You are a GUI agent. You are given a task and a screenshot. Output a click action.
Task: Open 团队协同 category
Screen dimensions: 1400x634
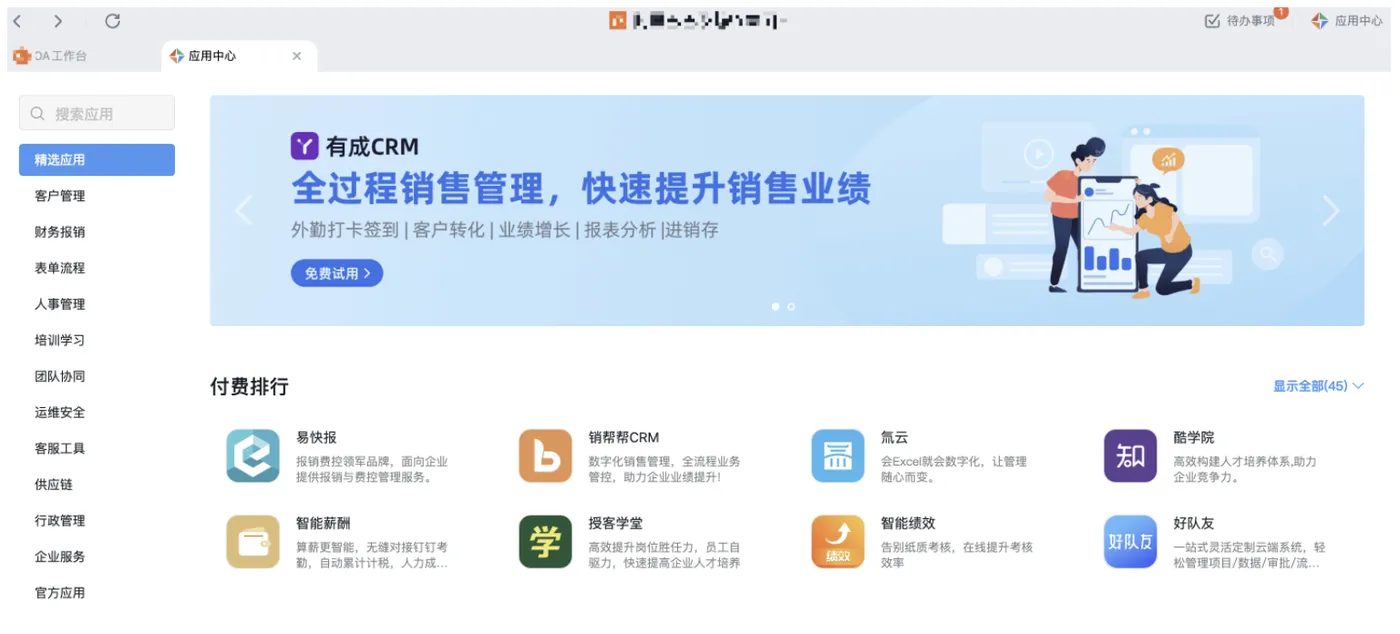click(x=60, y=376)
